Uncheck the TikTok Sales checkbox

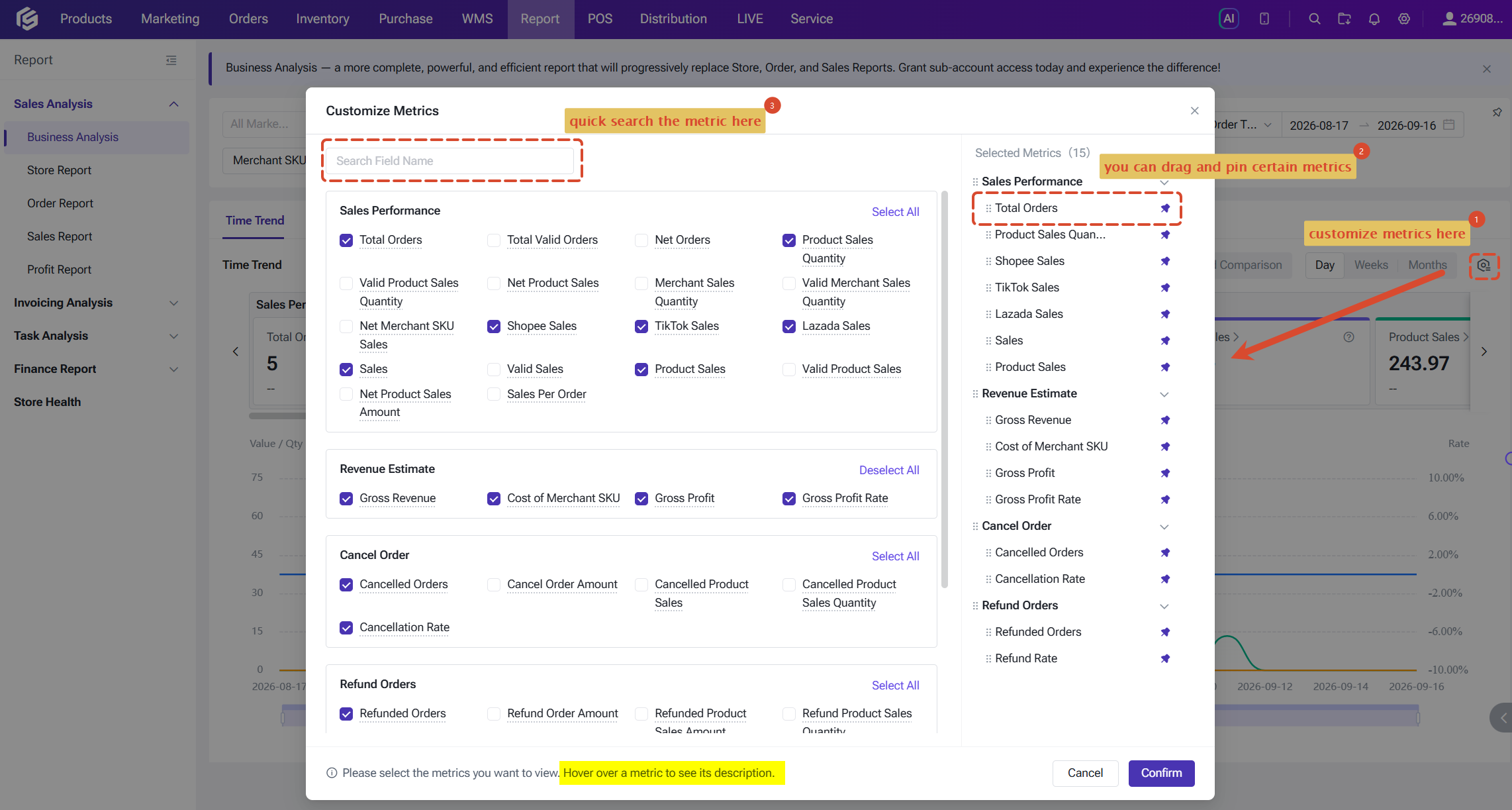641,327
